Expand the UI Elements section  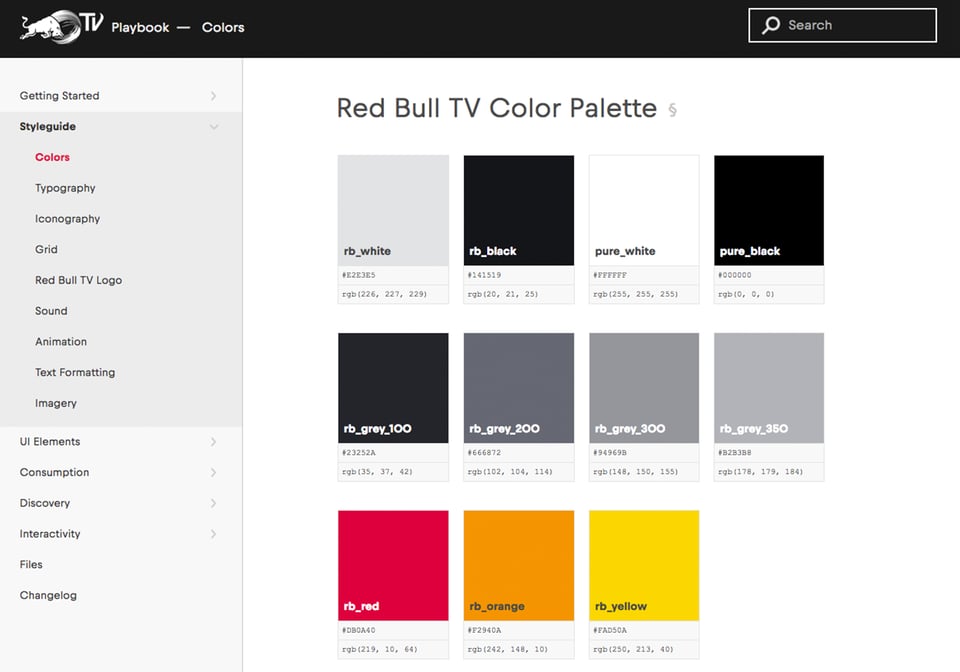[x=213, y=442]
